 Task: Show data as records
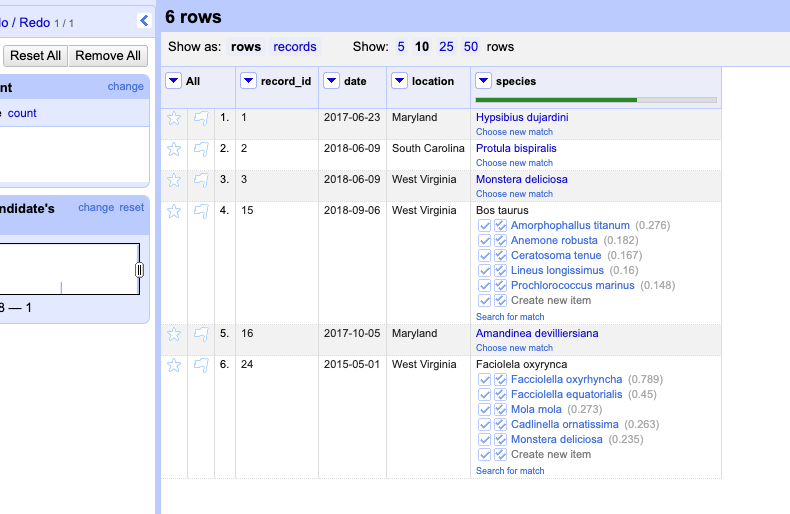(x=295, y=47)
